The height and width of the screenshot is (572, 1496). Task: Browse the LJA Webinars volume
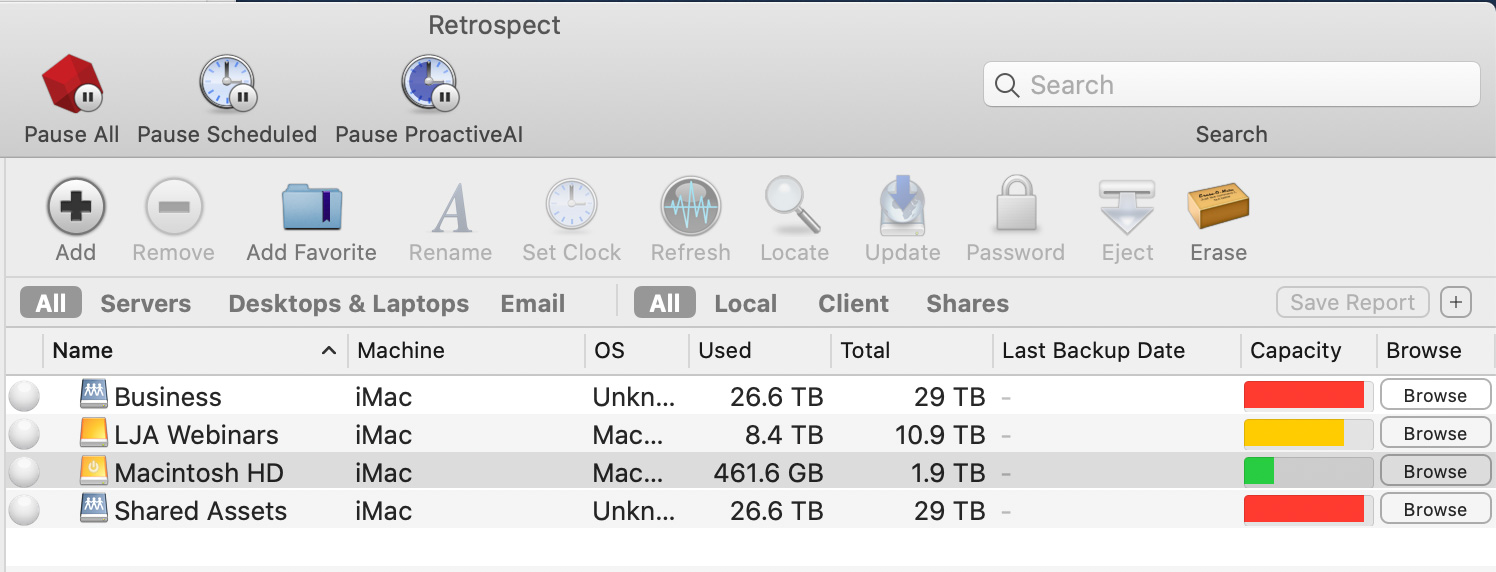tap(1435, 434)
